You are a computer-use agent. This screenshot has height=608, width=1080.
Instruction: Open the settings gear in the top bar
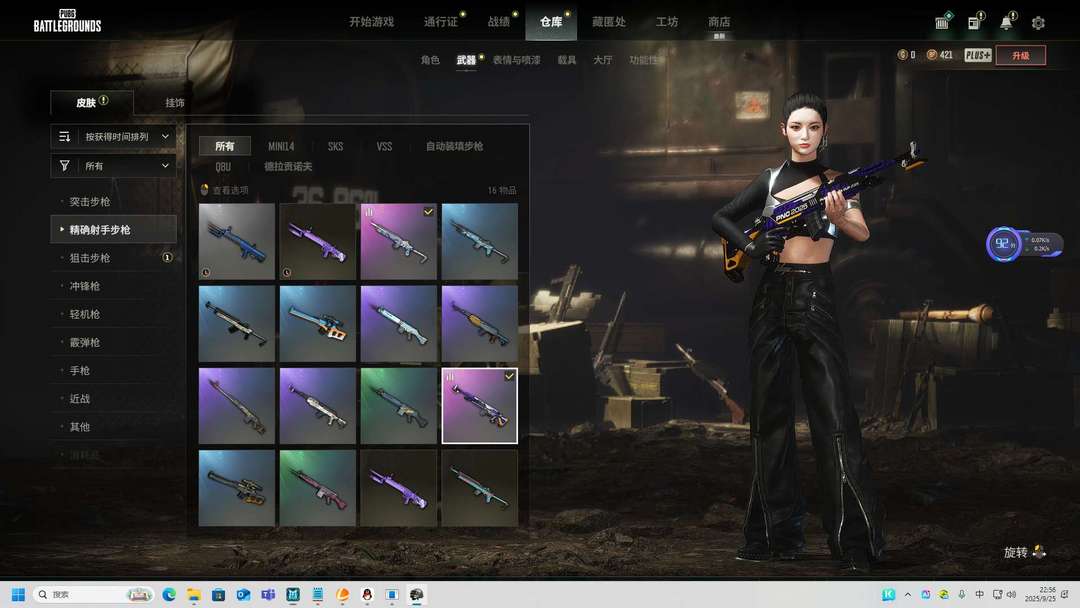click(1038, 23)
